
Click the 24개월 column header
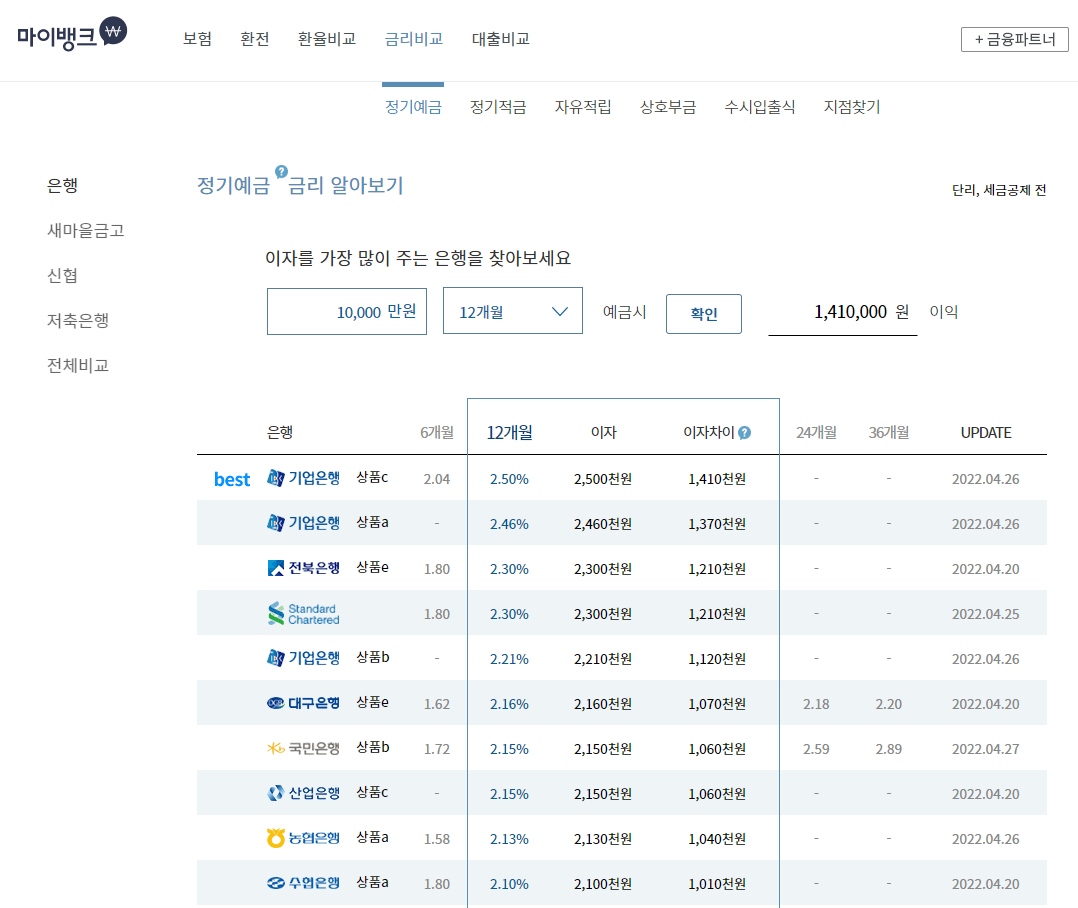[x=816, y=432]
